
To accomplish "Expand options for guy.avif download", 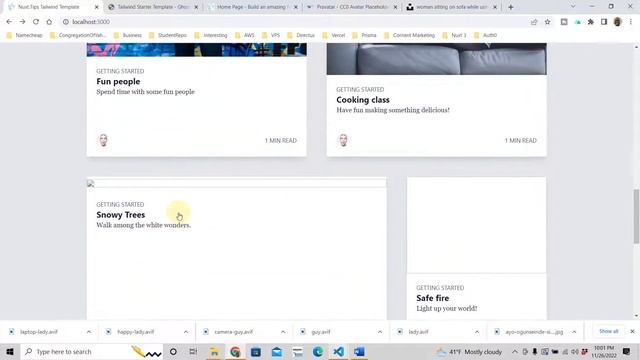I will (x=380, y=332).
